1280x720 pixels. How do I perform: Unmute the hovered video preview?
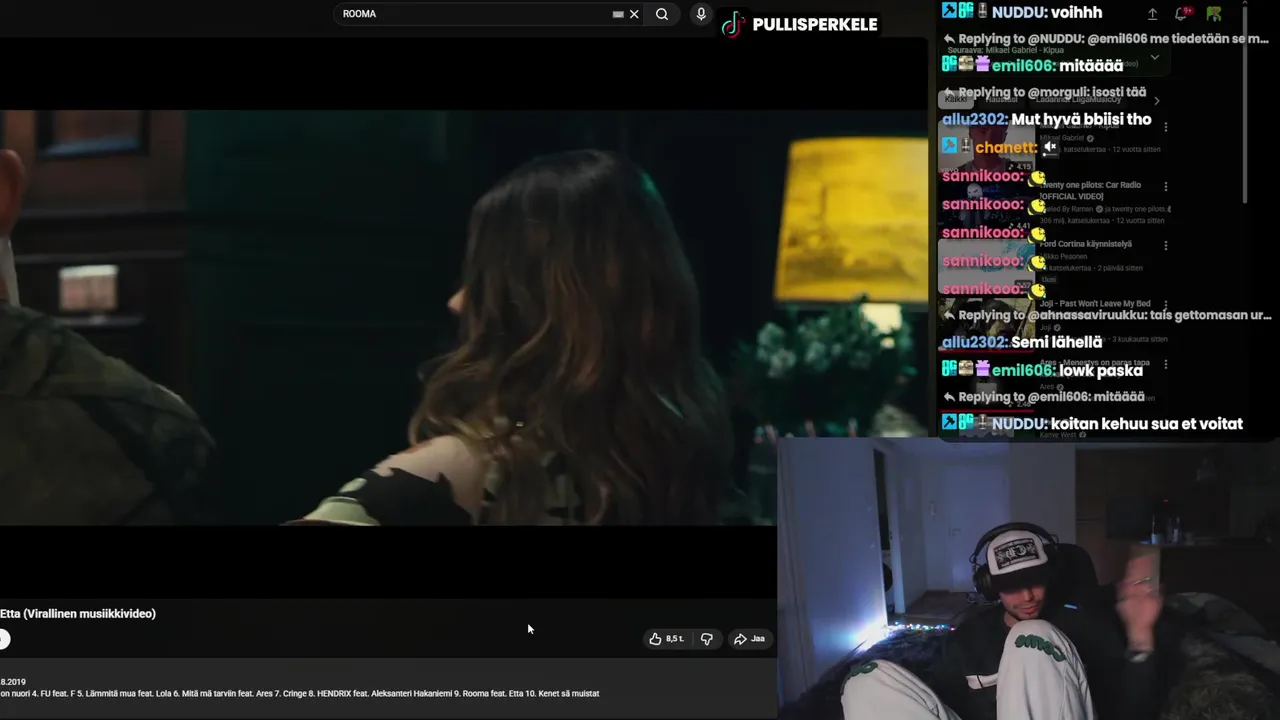tap(1050, 147)
